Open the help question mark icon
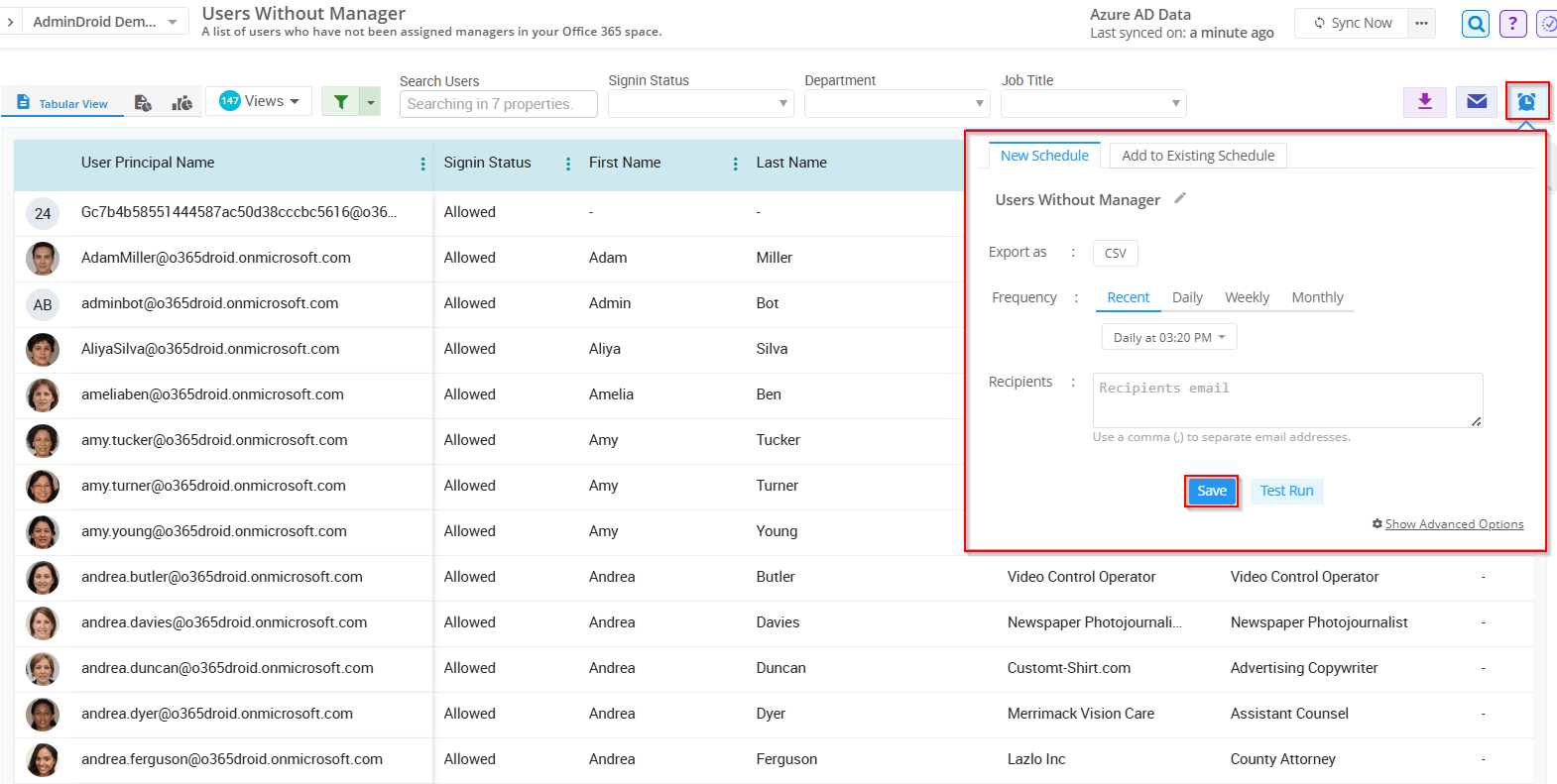 tap(1512, 23)
